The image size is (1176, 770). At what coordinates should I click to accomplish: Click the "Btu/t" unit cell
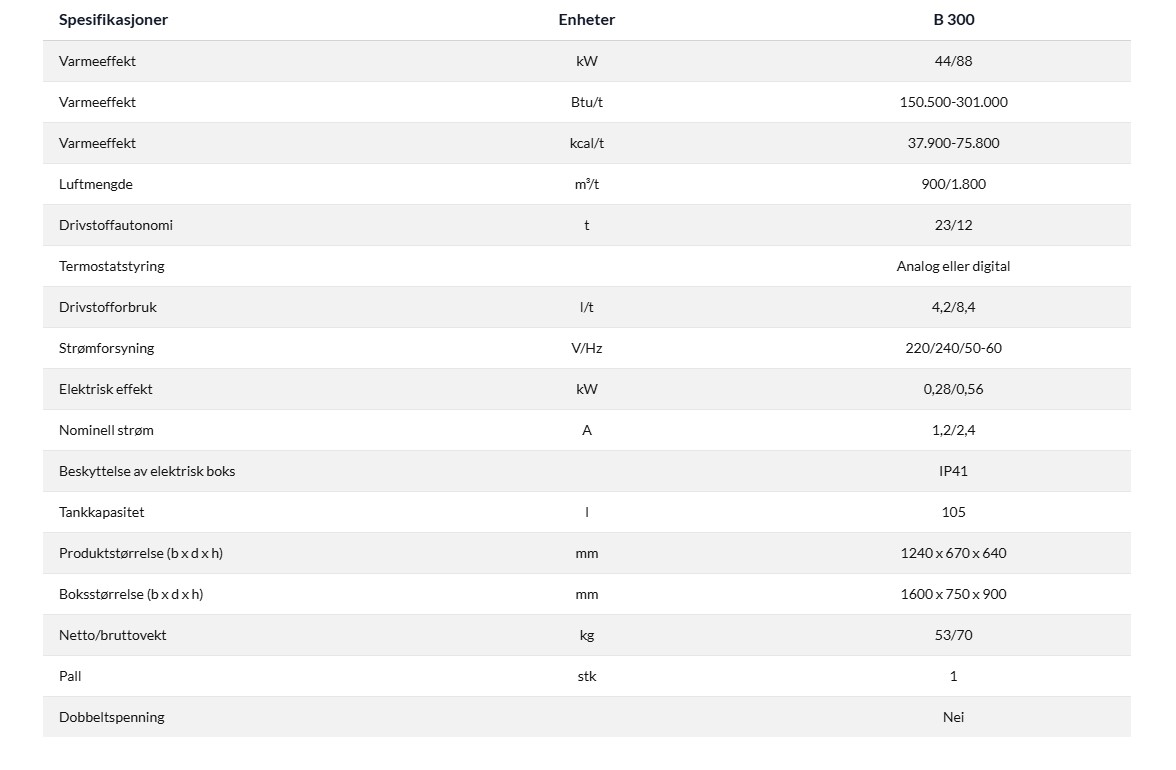[587, 102]
